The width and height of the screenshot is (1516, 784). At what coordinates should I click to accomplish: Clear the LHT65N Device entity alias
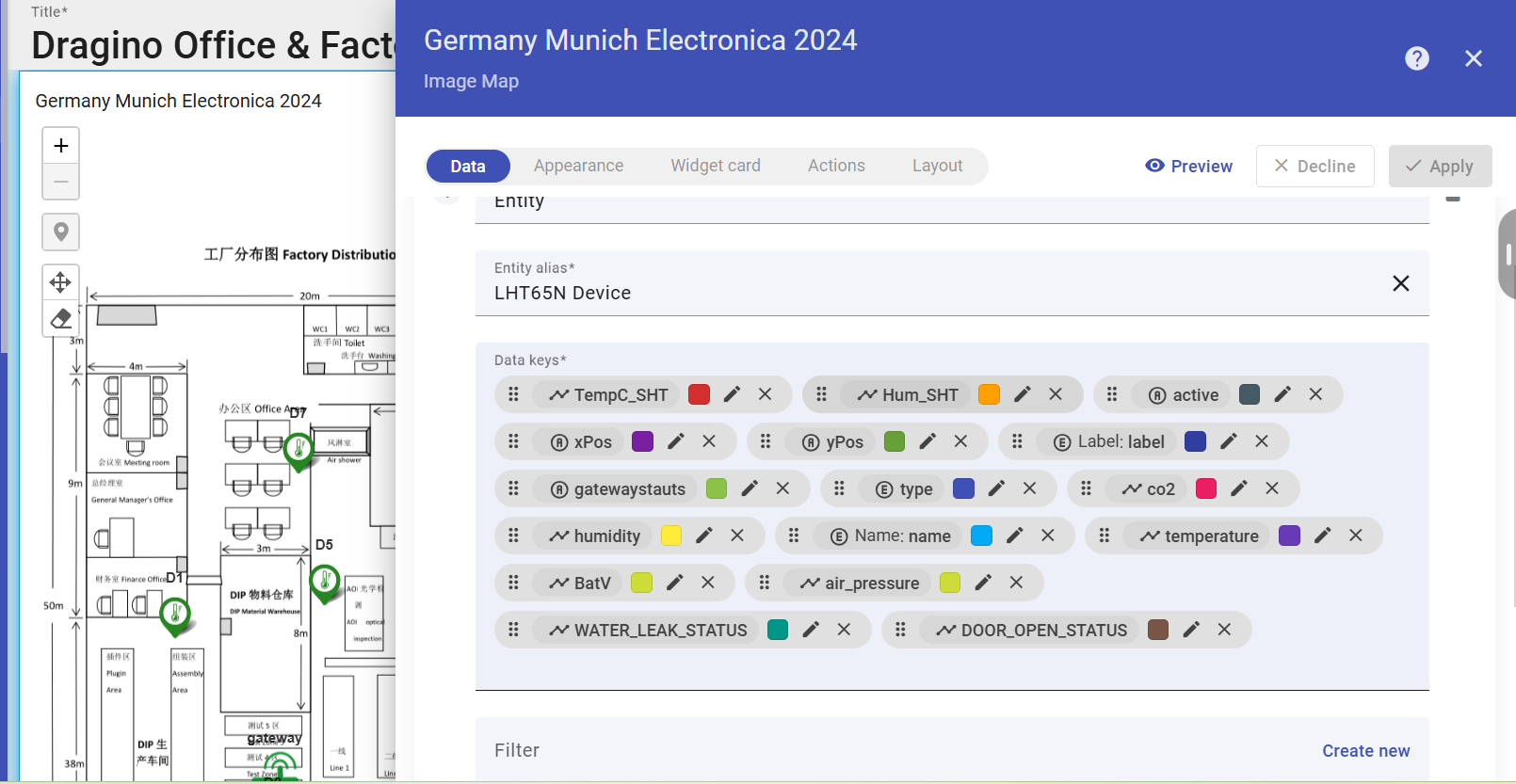point(1400,283)
